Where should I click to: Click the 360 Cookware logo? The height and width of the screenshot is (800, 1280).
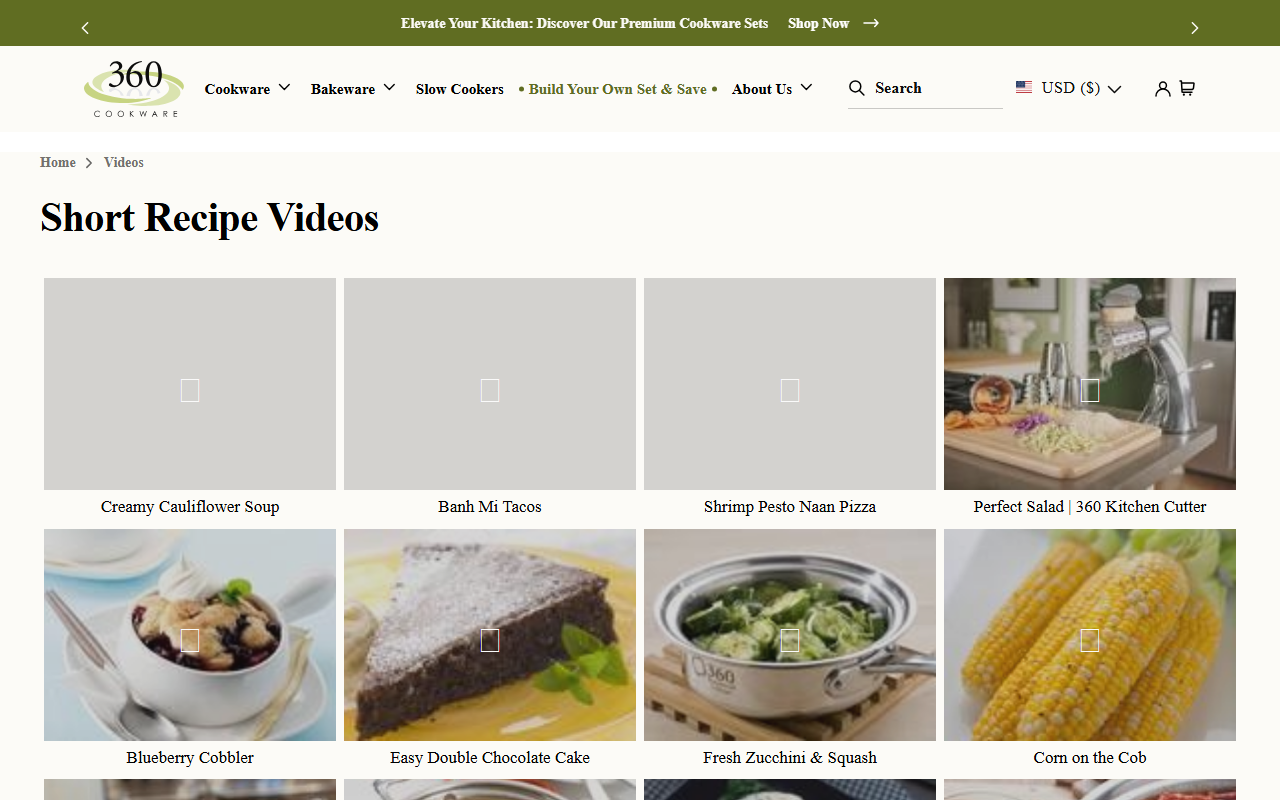134,89
